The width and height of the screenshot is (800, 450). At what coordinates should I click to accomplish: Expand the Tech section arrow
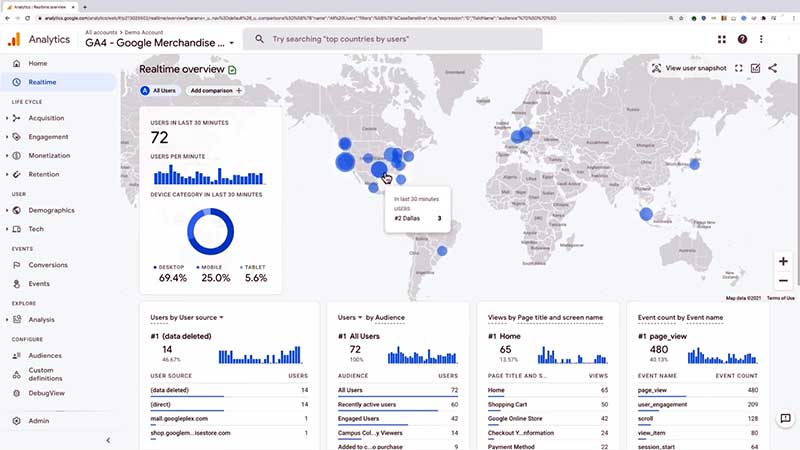tap(7, 229)
